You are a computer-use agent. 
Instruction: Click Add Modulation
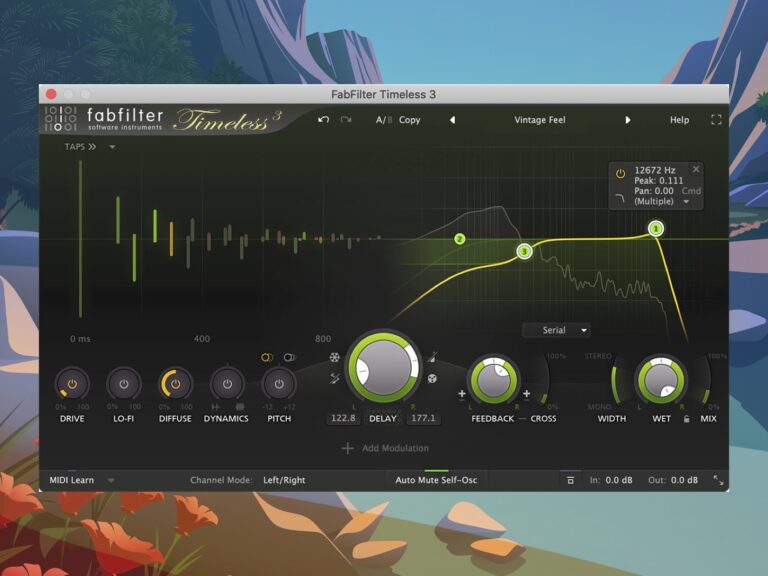coord(385,448)
